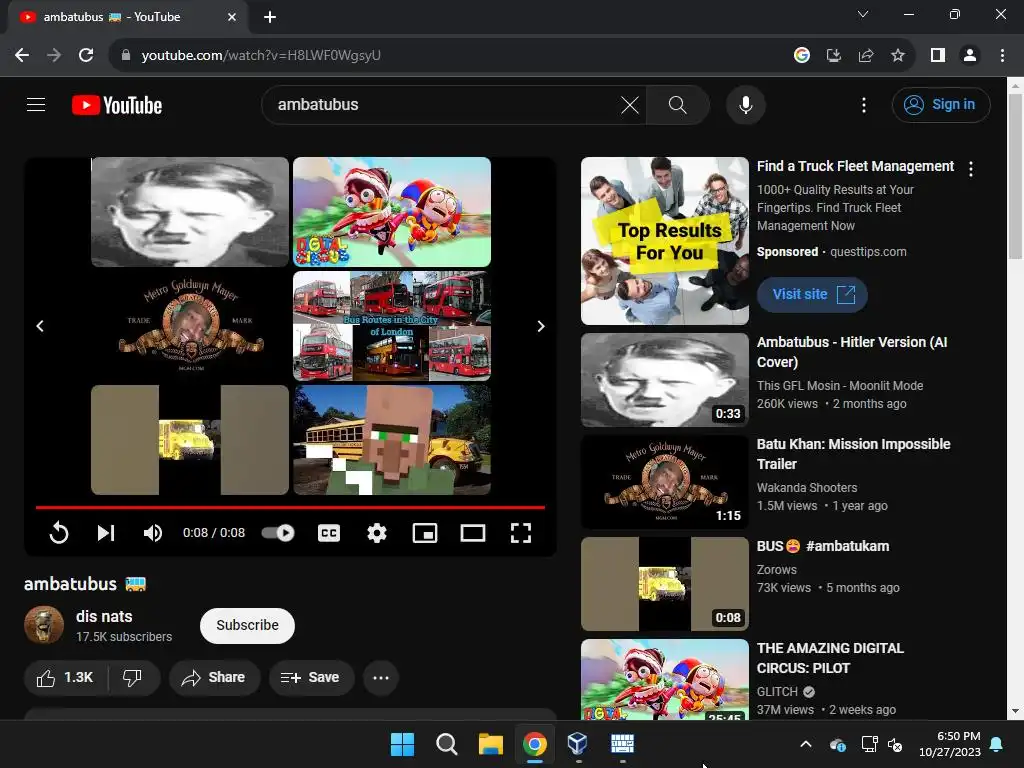The height and width of the screenshot is (768, 1024).
Task: Like the video with 1.3K likes
Action: tap(65, 678)
